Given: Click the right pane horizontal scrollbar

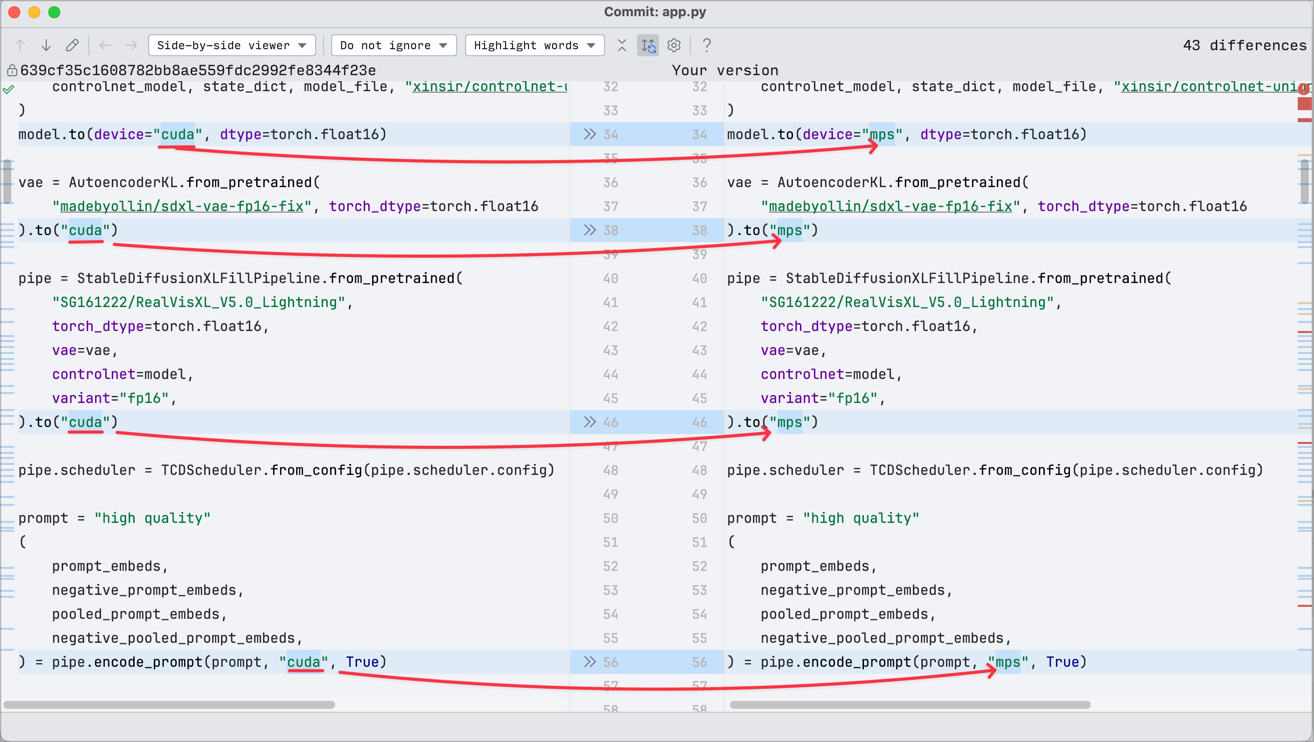Looking at the screenshot, I should point(910,705).
